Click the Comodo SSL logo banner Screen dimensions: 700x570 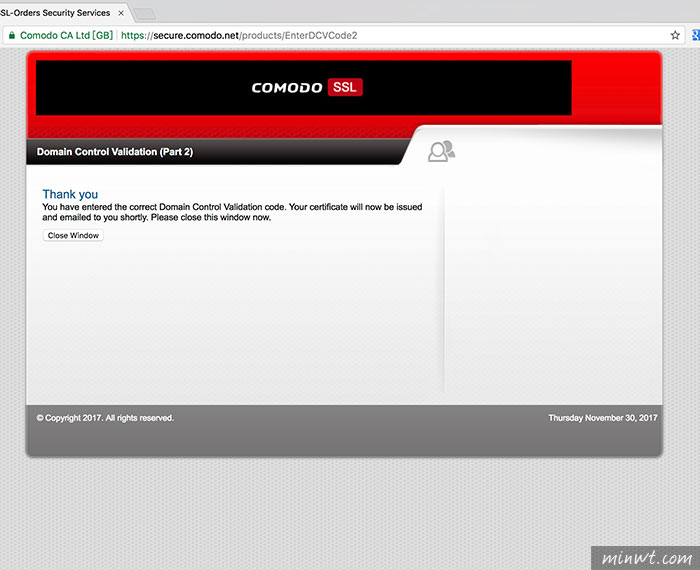click(304, 87)
